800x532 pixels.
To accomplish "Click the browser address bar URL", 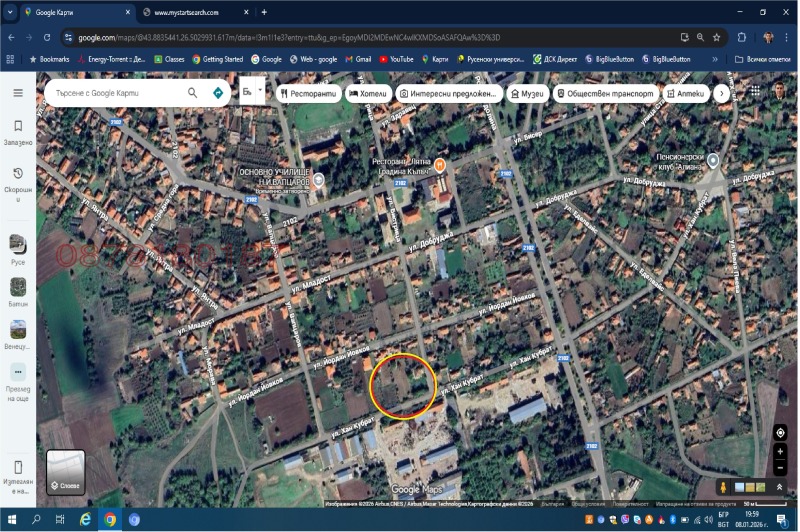I will point(289,37).
